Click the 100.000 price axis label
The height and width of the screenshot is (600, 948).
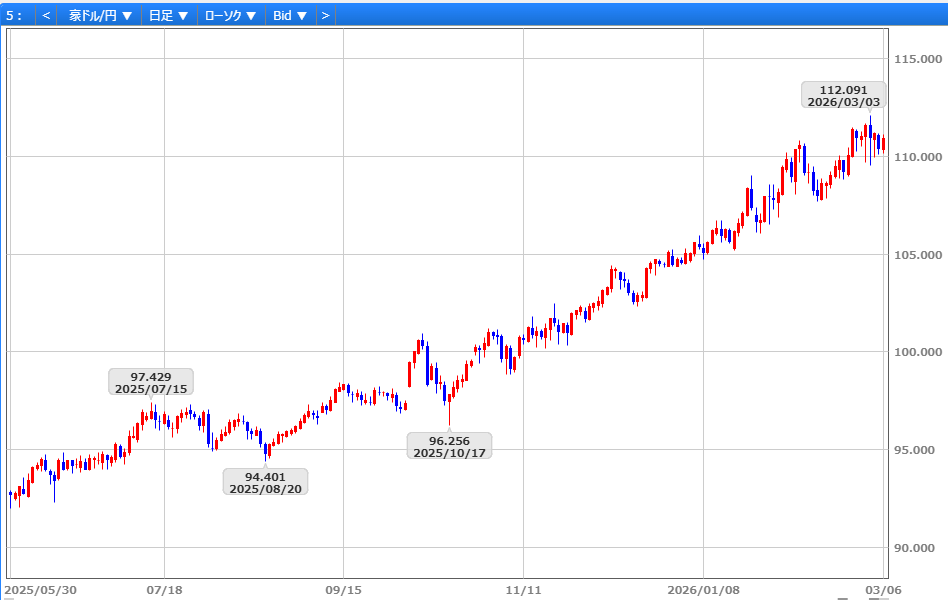(917, 352)
